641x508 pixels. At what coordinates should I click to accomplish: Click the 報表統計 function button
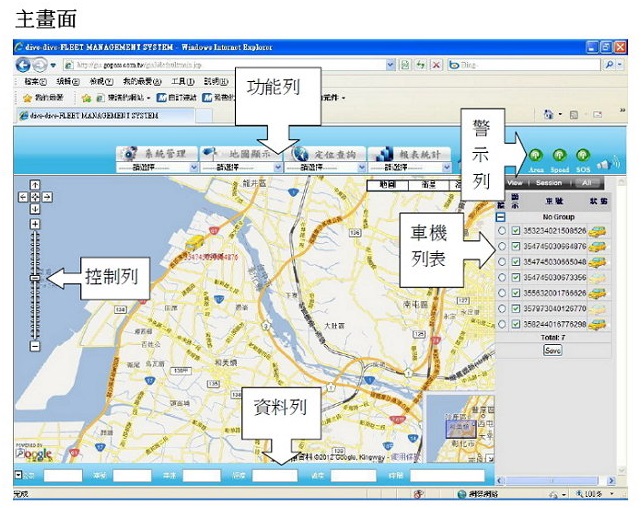(x=410, y=154)
